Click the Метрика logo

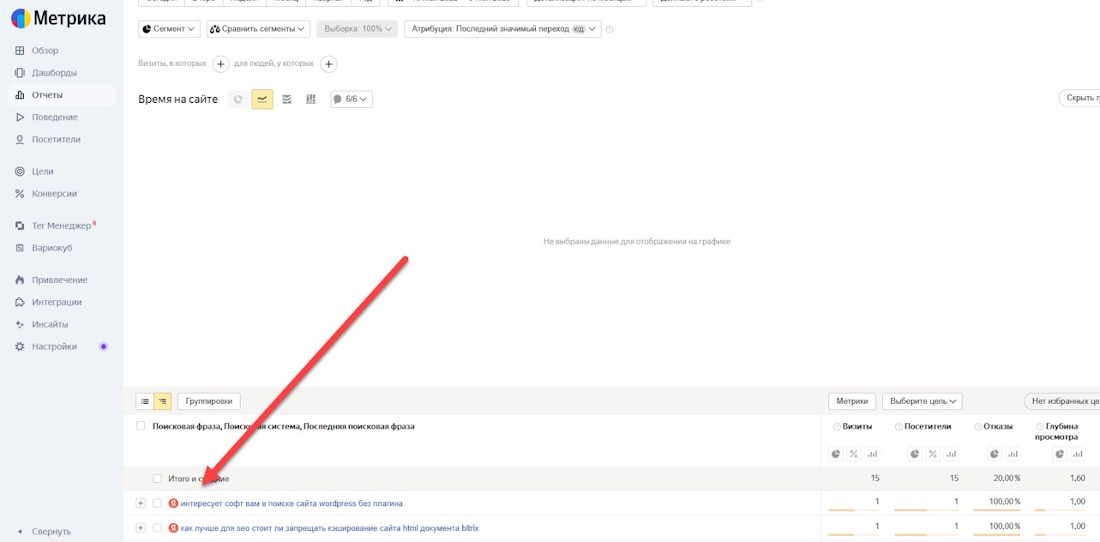[x=58, y=17]
